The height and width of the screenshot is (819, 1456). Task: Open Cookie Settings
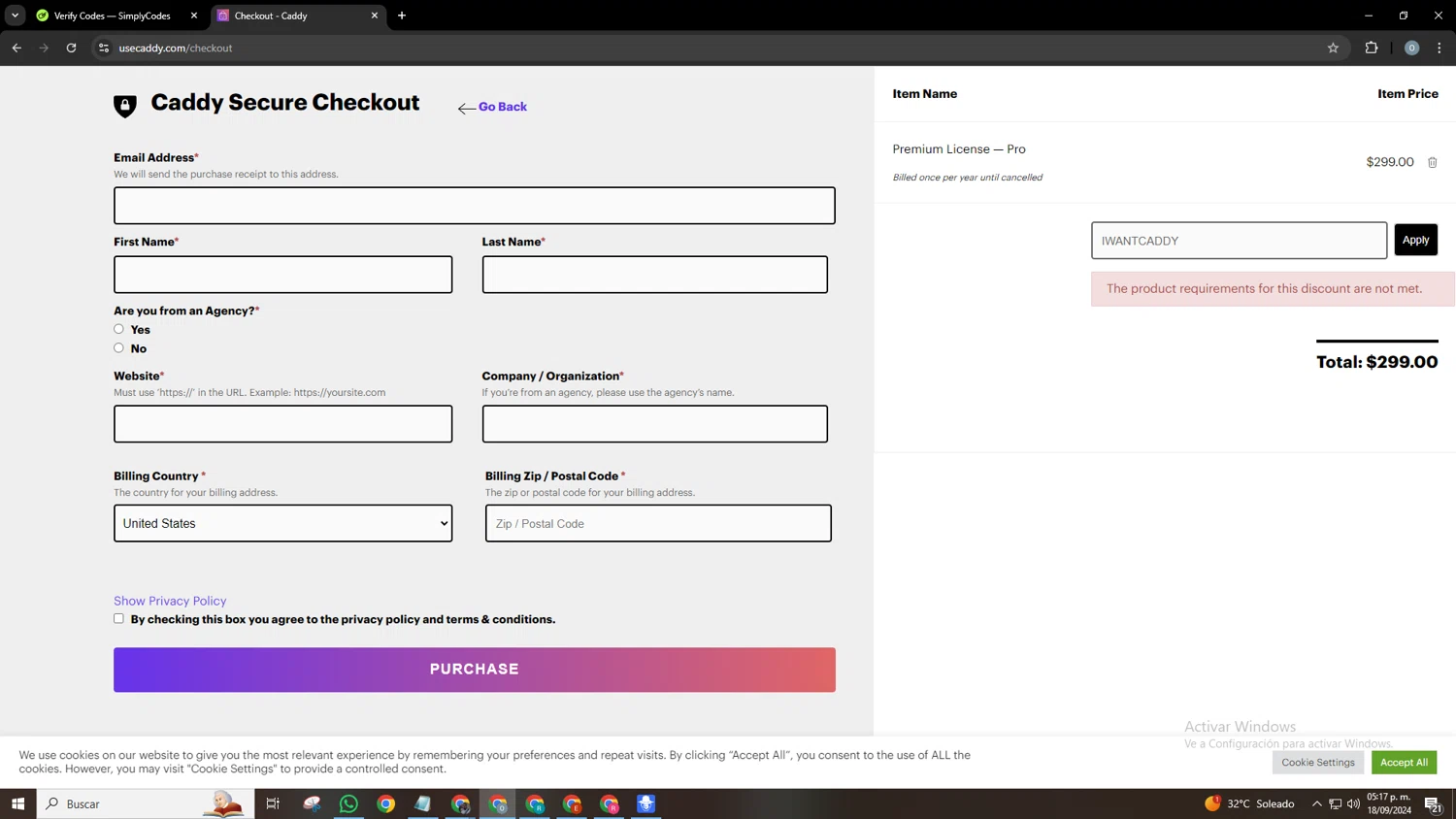pos(1317,762)
